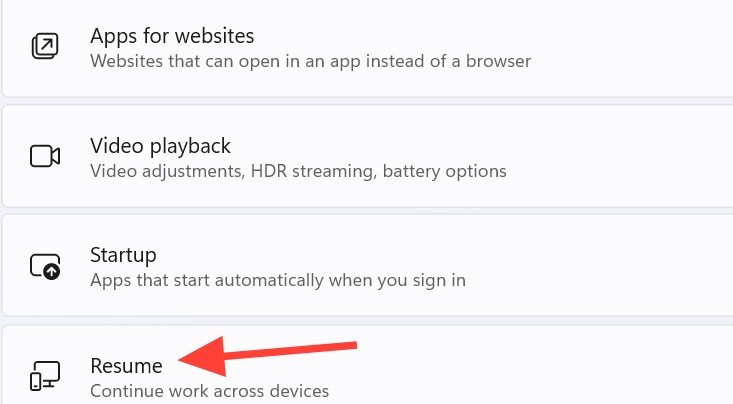This screenshot has width=733, height=404.
Task: Click the Startup icon
Action: coord(46,266)
